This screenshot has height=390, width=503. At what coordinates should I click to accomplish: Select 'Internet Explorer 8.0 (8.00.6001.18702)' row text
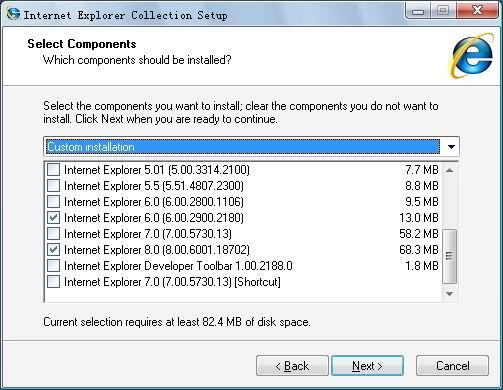click(x=157, y=250)
